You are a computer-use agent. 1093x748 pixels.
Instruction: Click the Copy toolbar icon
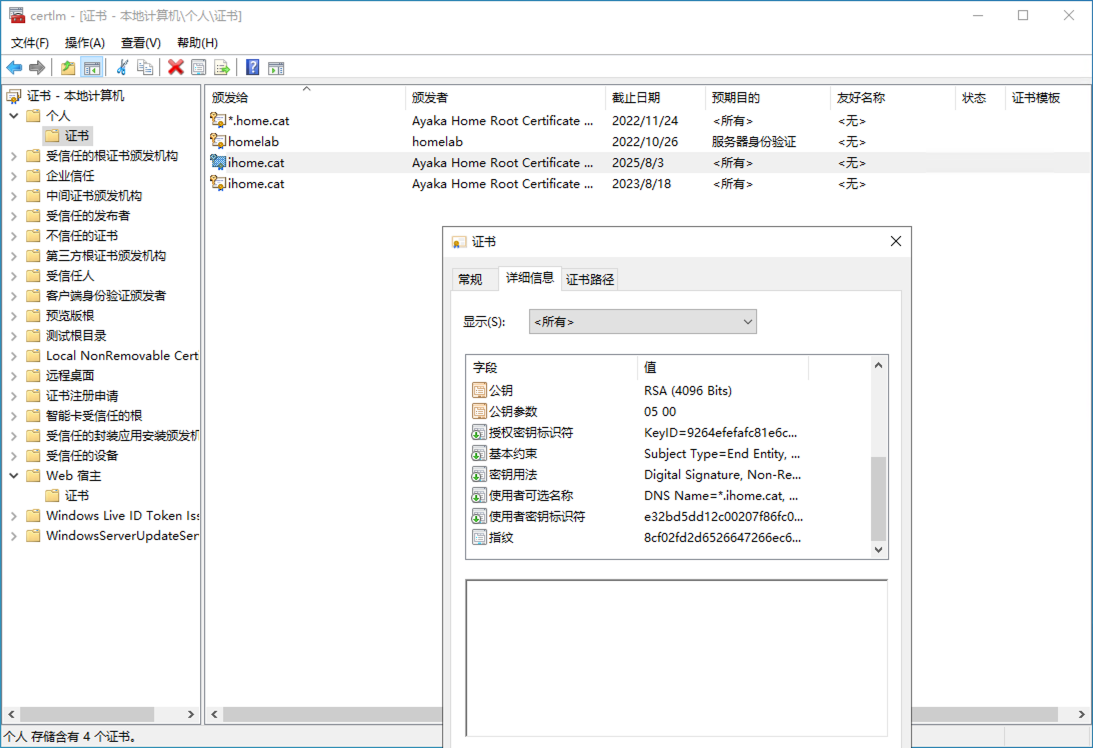click(x=145, y=67)
